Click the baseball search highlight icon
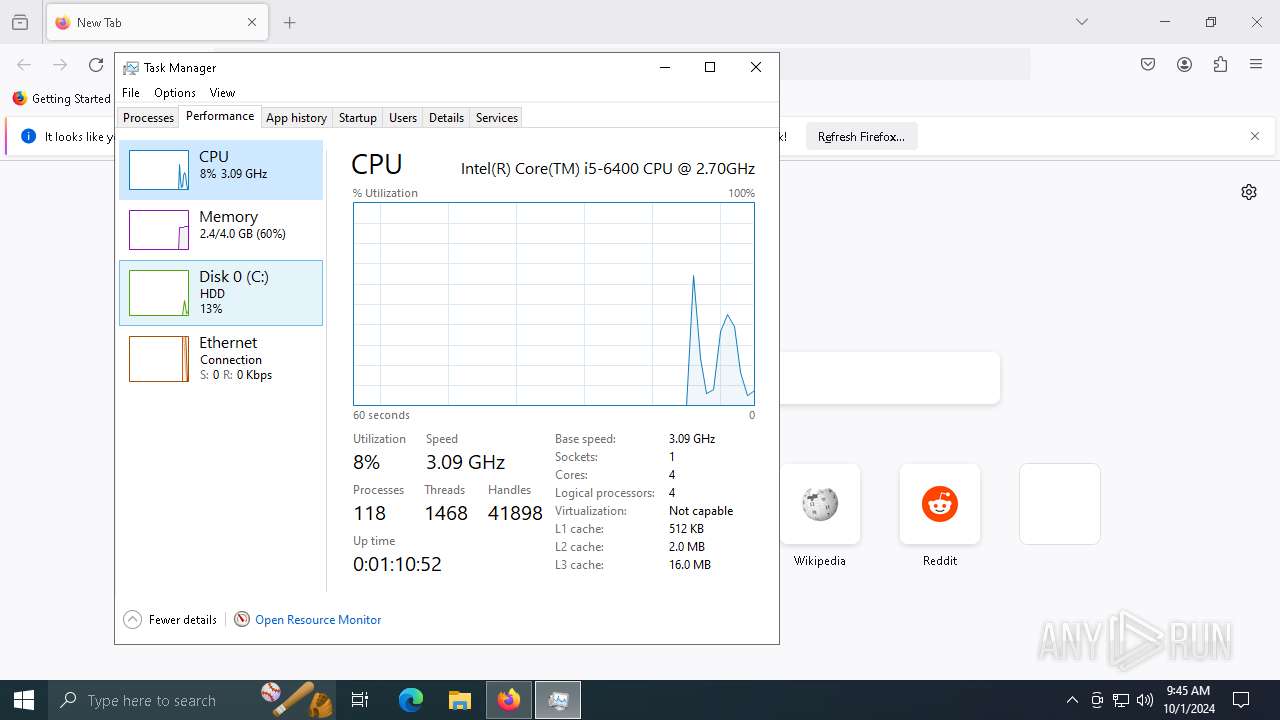 pos(295,698)
